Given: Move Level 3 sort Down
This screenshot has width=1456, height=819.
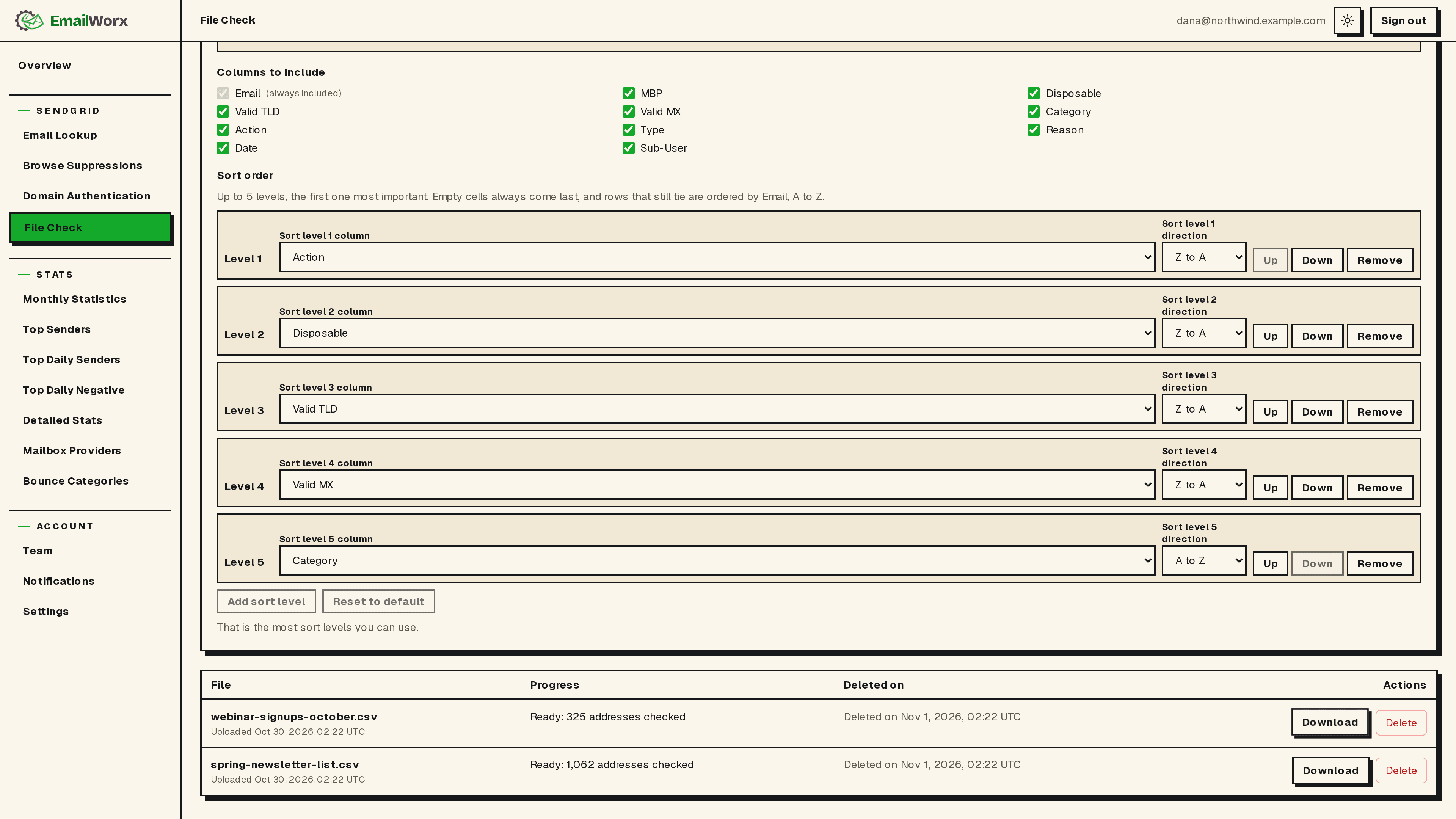Looking at the screenshot, I should (x=1317, y=411).
